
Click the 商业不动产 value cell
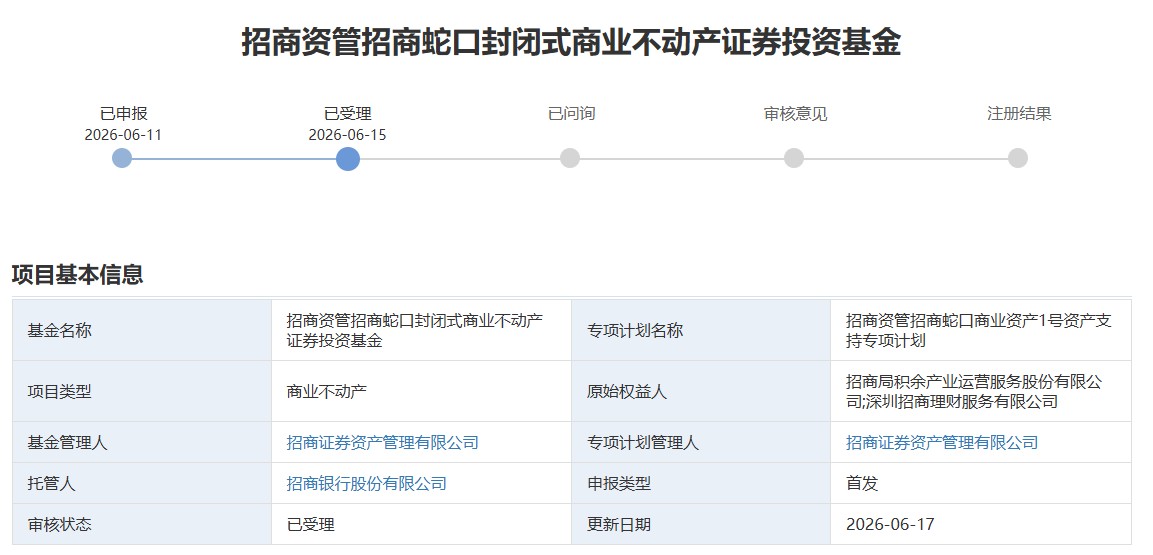421,391
